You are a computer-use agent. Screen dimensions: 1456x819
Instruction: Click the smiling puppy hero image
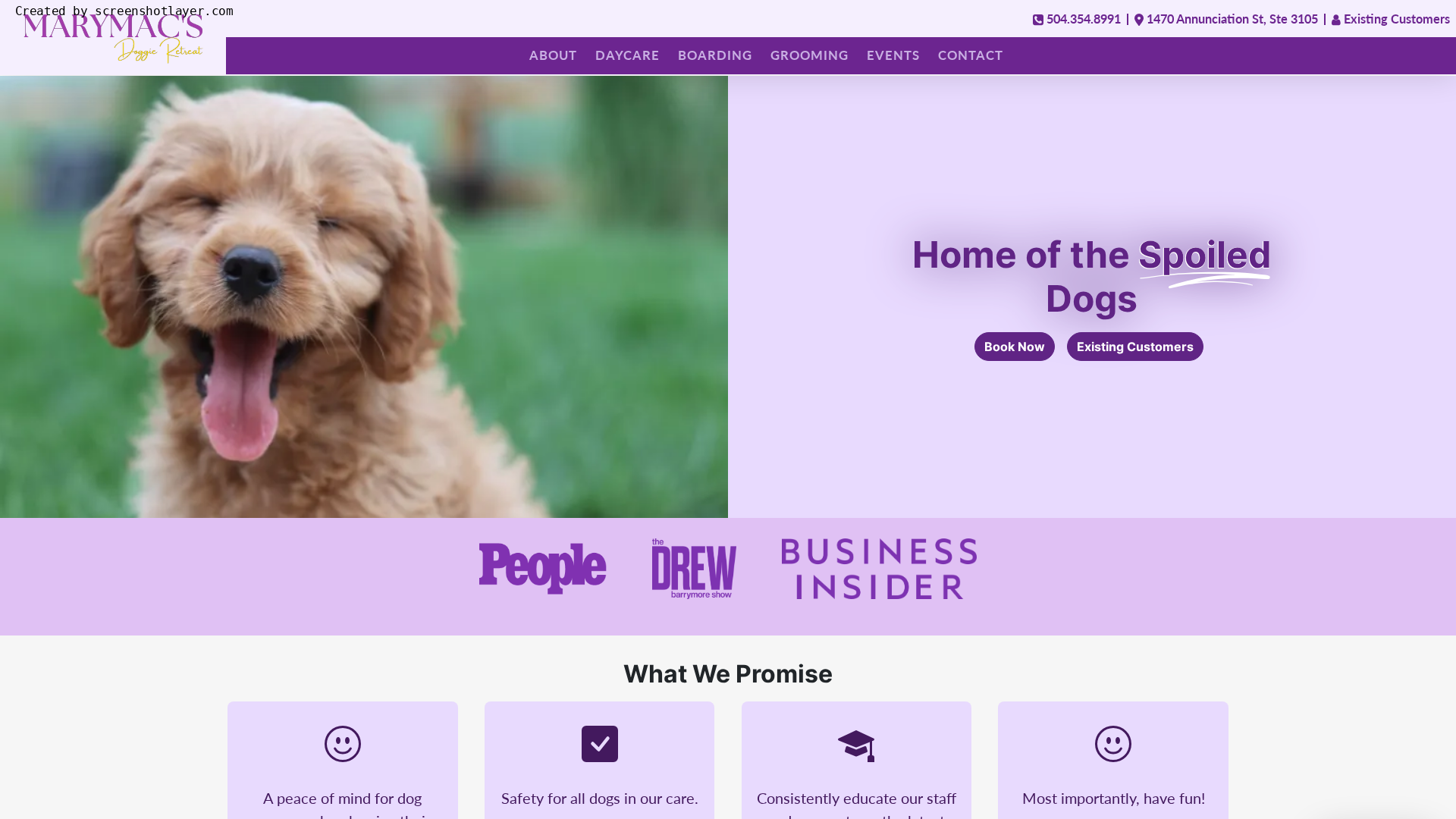[x=364, y=297]
